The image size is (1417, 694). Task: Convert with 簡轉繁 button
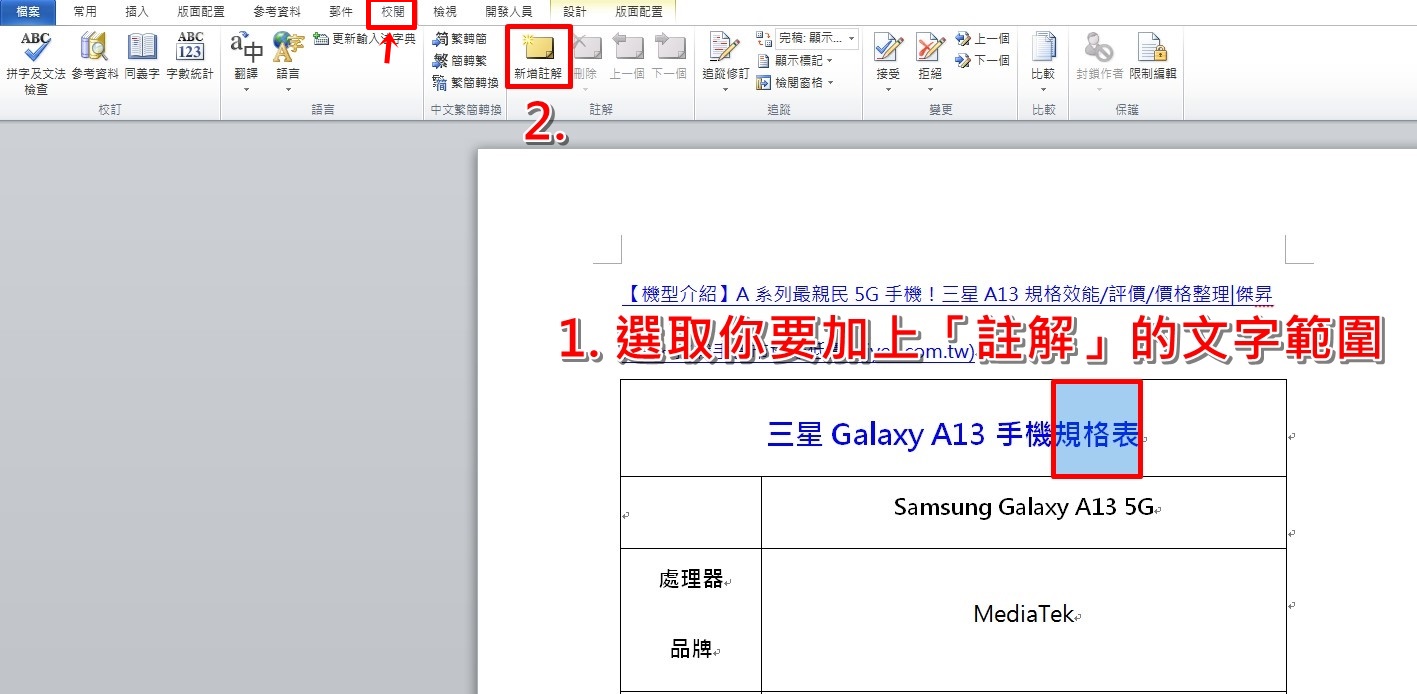[x=460, y=61]
